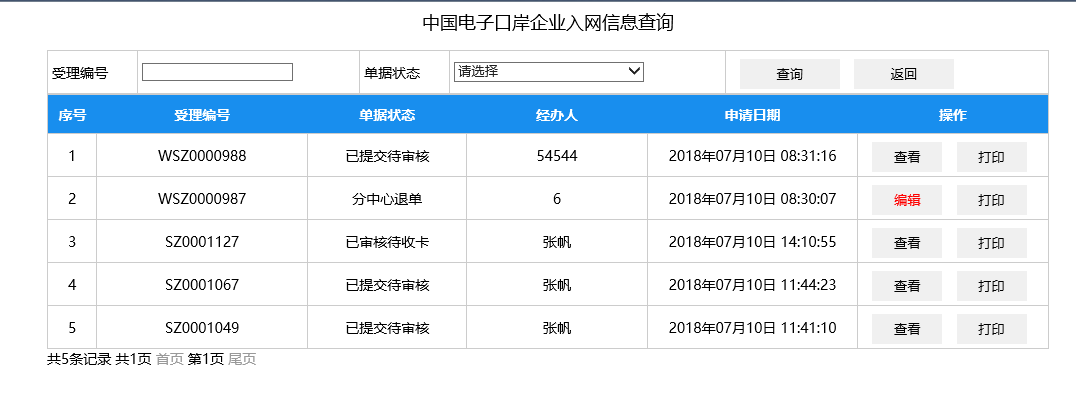Click the 单据状态 column header
This screenshot has height=418, width=1076.
[x=387, y=115]
